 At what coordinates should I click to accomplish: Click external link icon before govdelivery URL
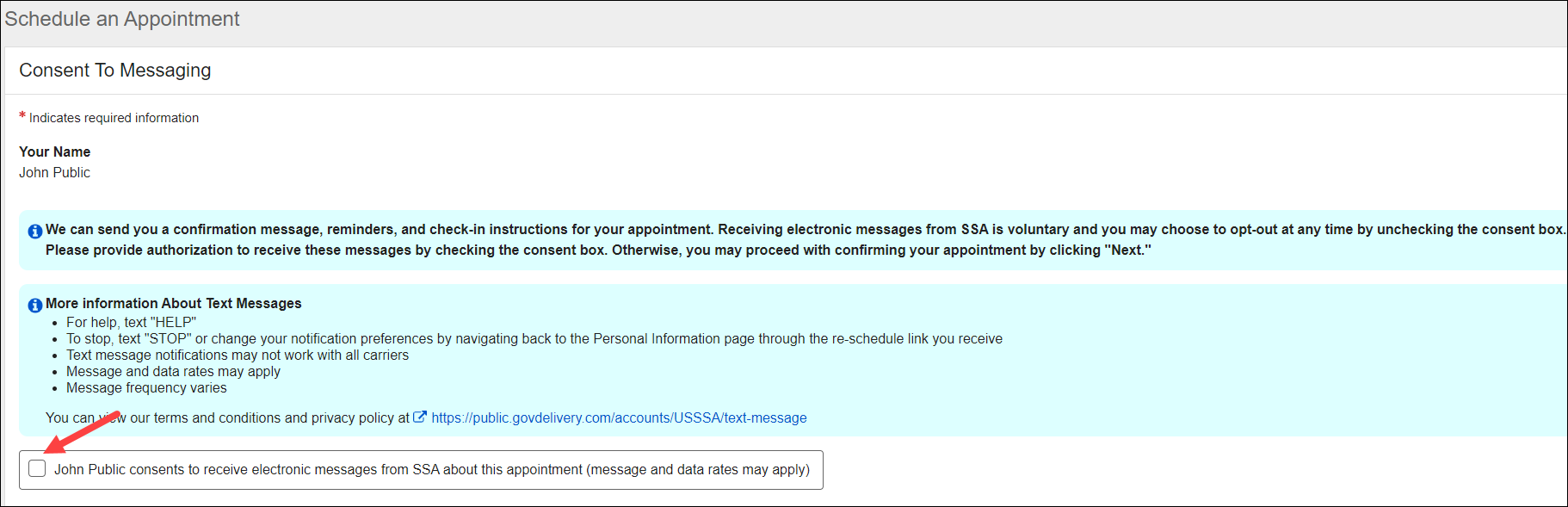(420, 417)
